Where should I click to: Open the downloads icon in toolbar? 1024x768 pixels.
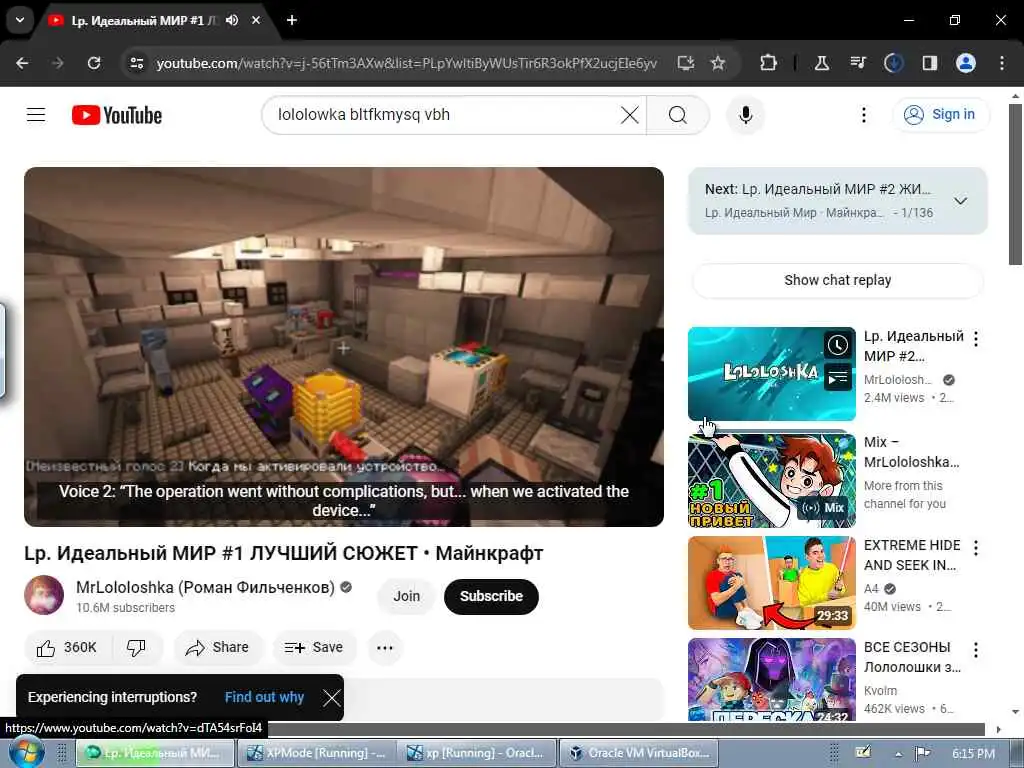(893, 63)
